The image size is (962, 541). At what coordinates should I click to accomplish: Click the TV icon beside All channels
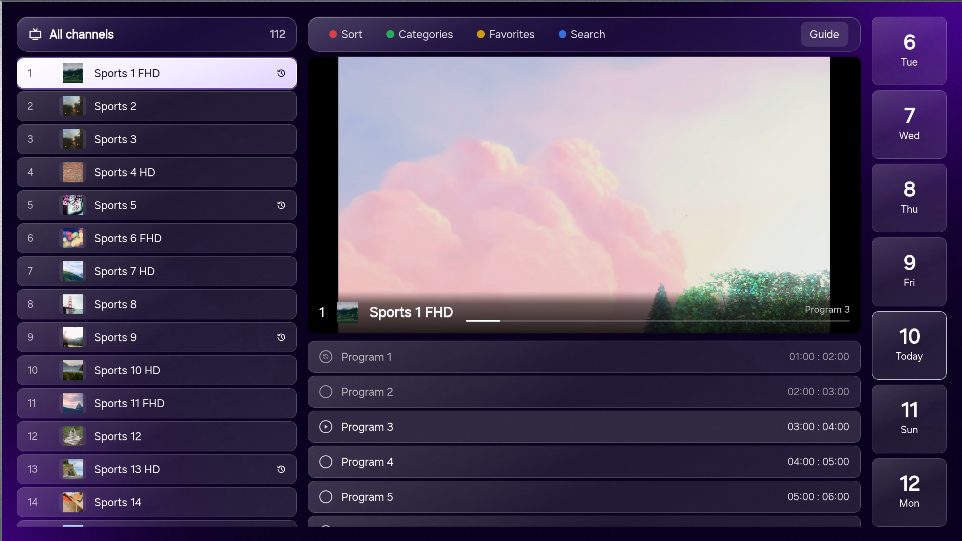tap(35, 34)
